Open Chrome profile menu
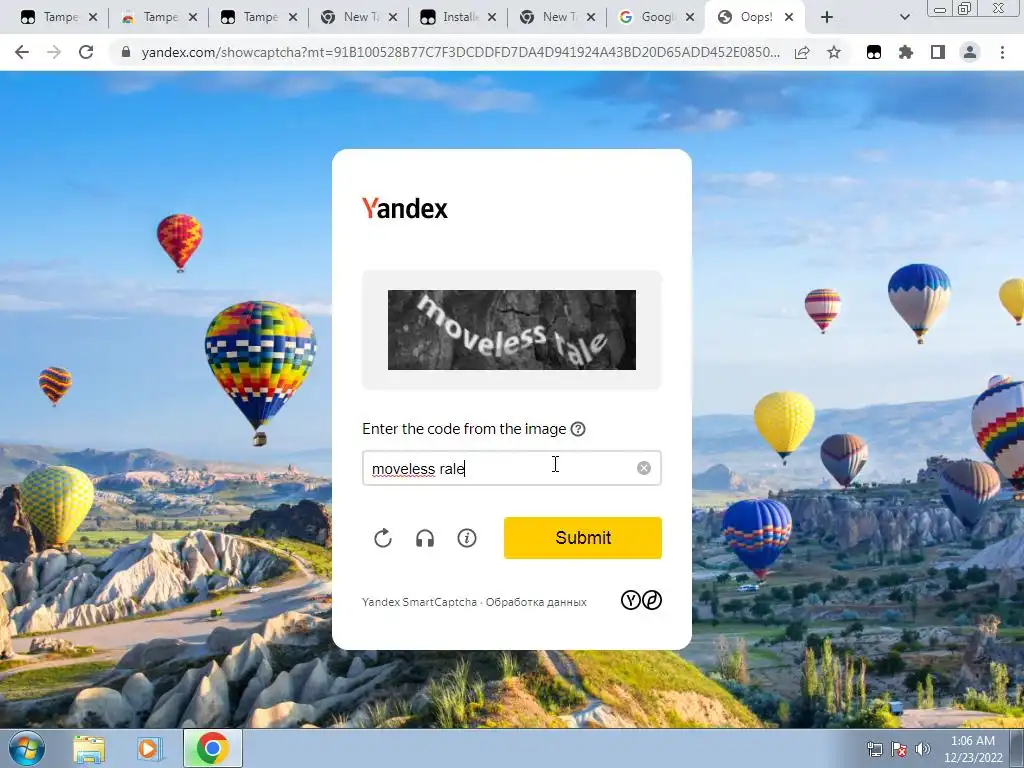 click(970, 52)
